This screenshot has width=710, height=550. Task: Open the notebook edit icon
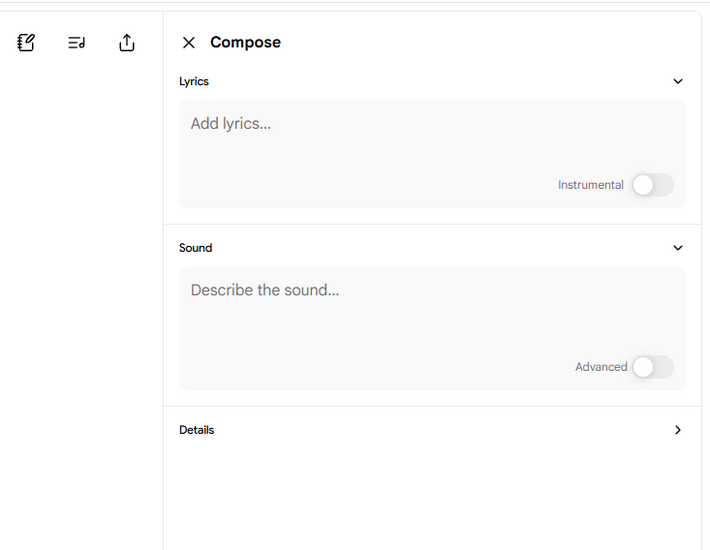click(x=26, y=43)
